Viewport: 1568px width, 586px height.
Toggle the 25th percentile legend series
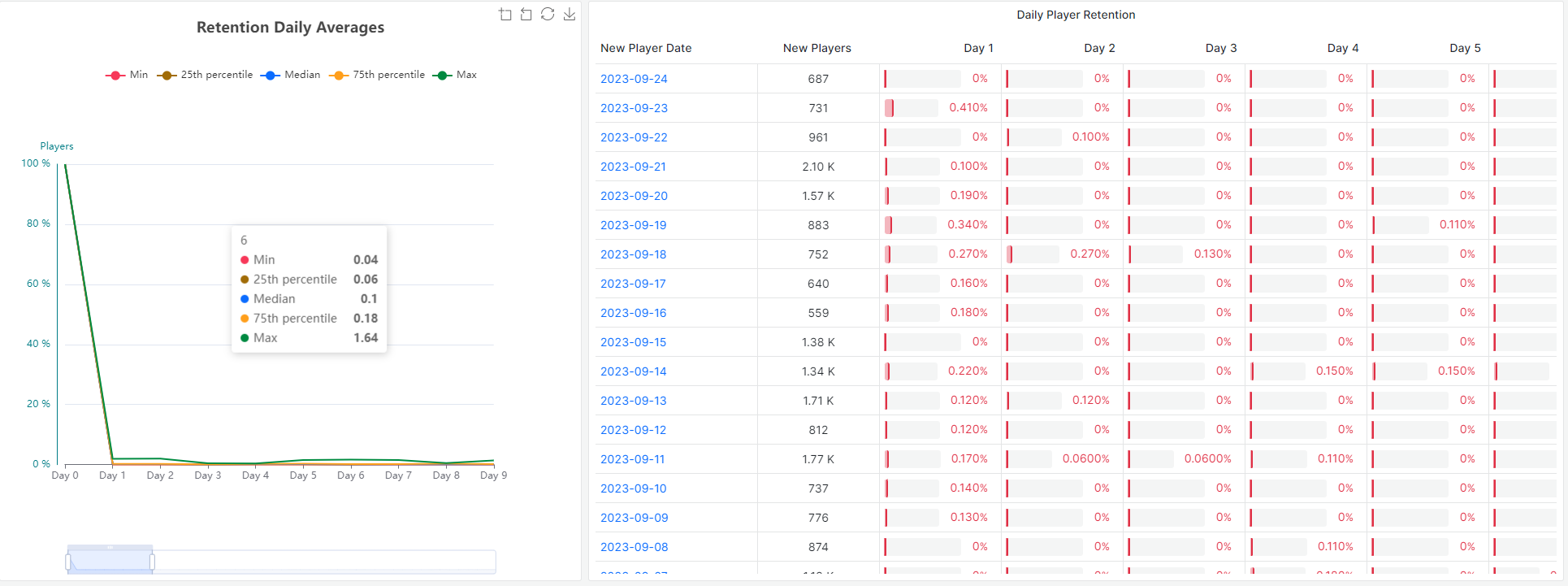pyautogui.click(x=205, y=75)
